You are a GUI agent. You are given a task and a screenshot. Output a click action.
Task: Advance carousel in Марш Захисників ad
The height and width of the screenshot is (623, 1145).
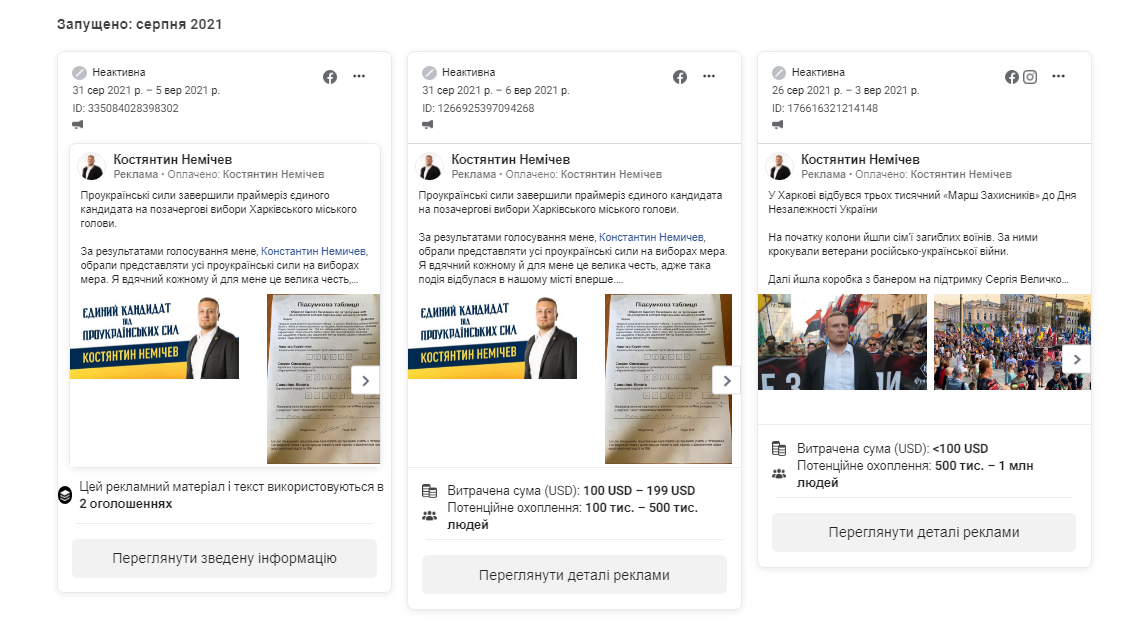tap(1076, 359)
